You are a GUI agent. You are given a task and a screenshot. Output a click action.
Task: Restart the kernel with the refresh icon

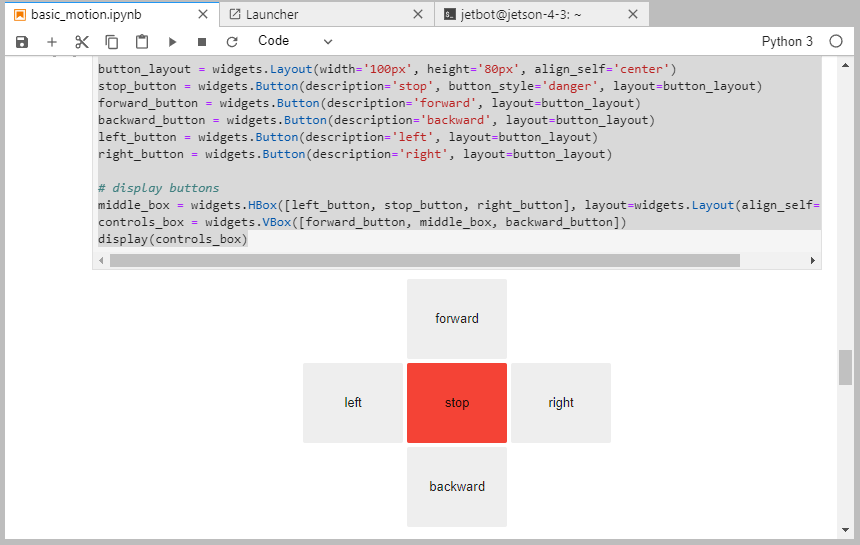(232, 42)
